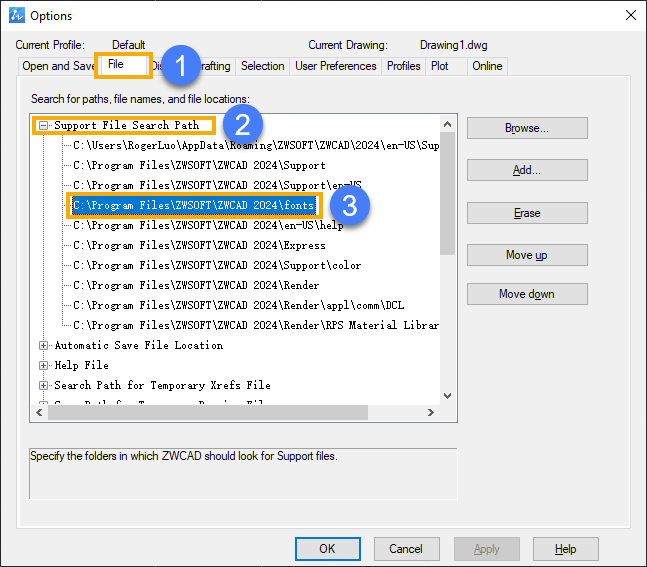This screenshot has width=647, height=567.
Task: Open the User Preferences tab
Action: (x=335, y=66)
